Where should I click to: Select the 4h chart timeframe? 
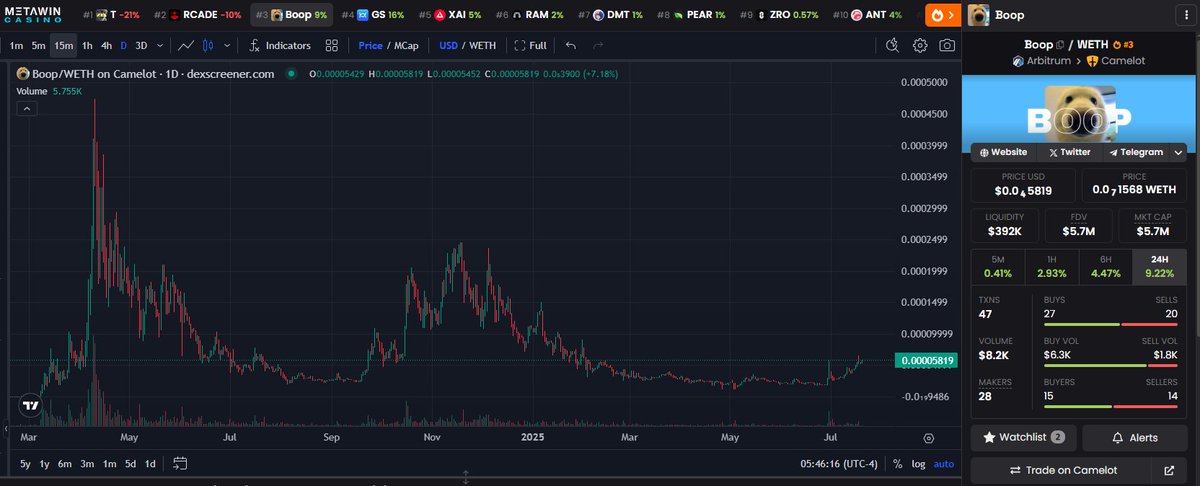point(106,45)
